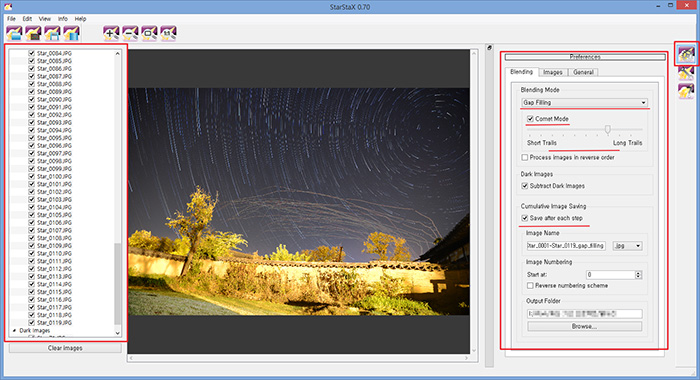700x380 pixels.
Task: Collapse the Dark Images tree node
Action: (14, 331)
